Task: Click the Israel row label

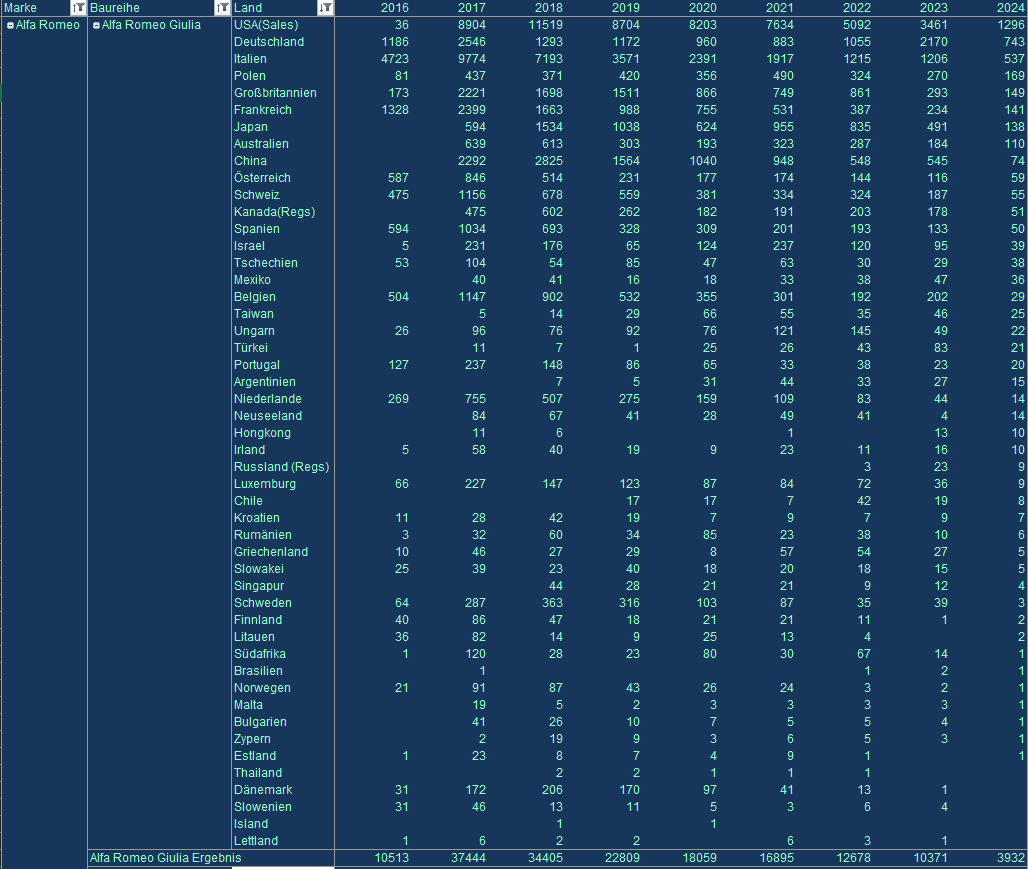Action: point(249,246)
